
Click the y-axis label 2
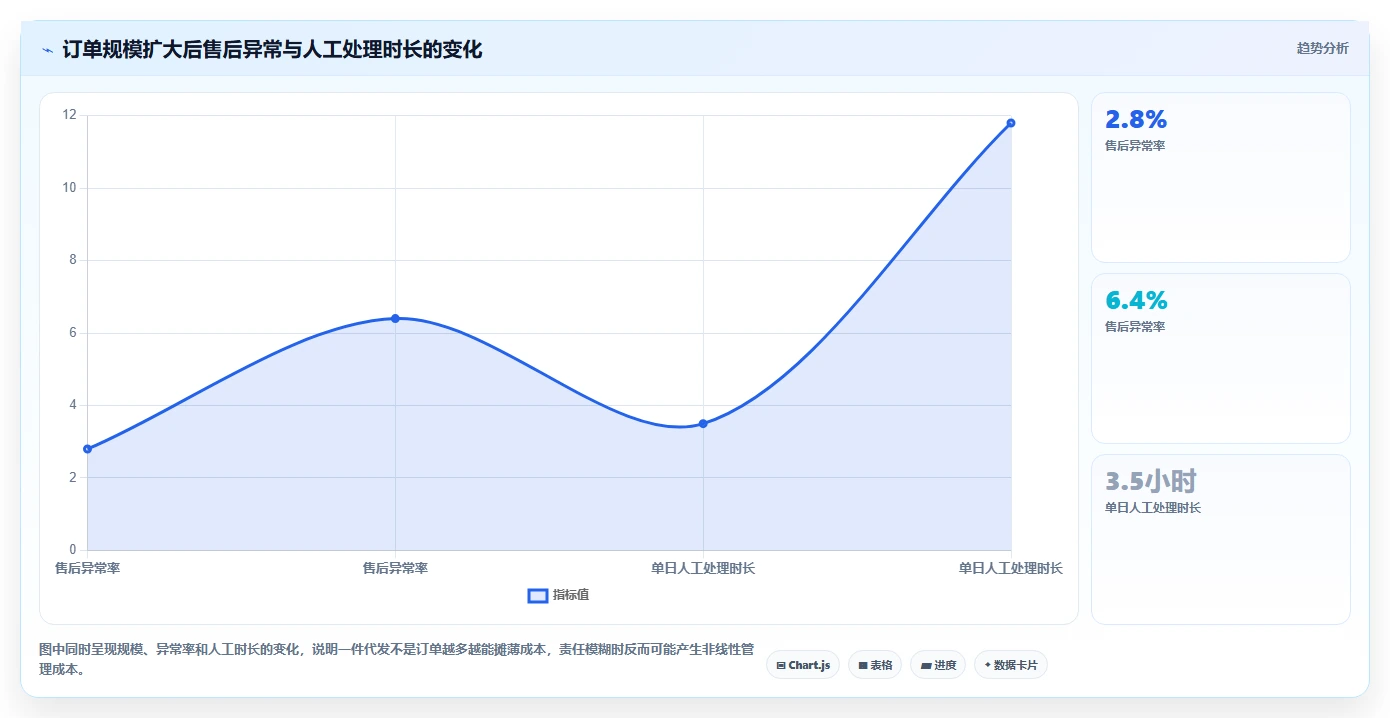pyautogui.click(x=73, y=478)
